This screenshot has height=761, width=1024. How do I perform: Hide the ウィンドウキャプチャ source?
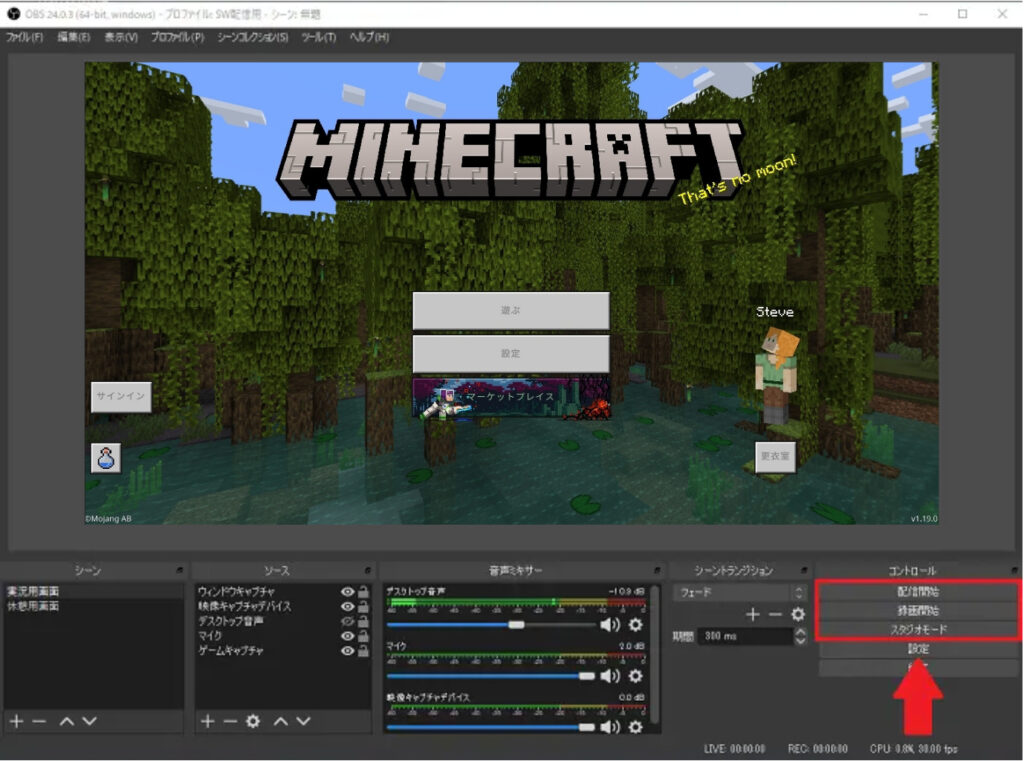[347, 592]
